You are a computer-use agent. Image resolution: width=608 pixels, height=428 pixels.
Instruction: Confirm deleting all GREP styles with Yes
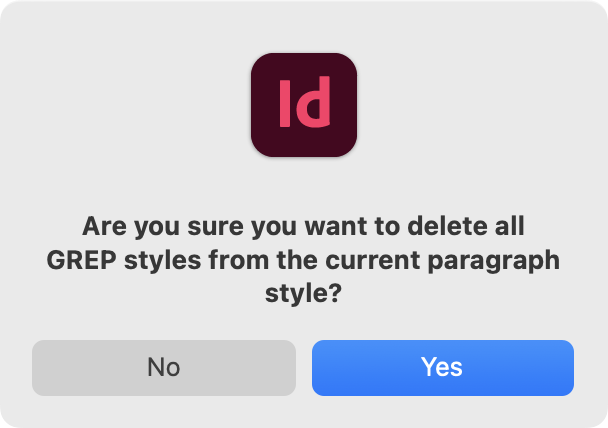click(x=442, y=367)
